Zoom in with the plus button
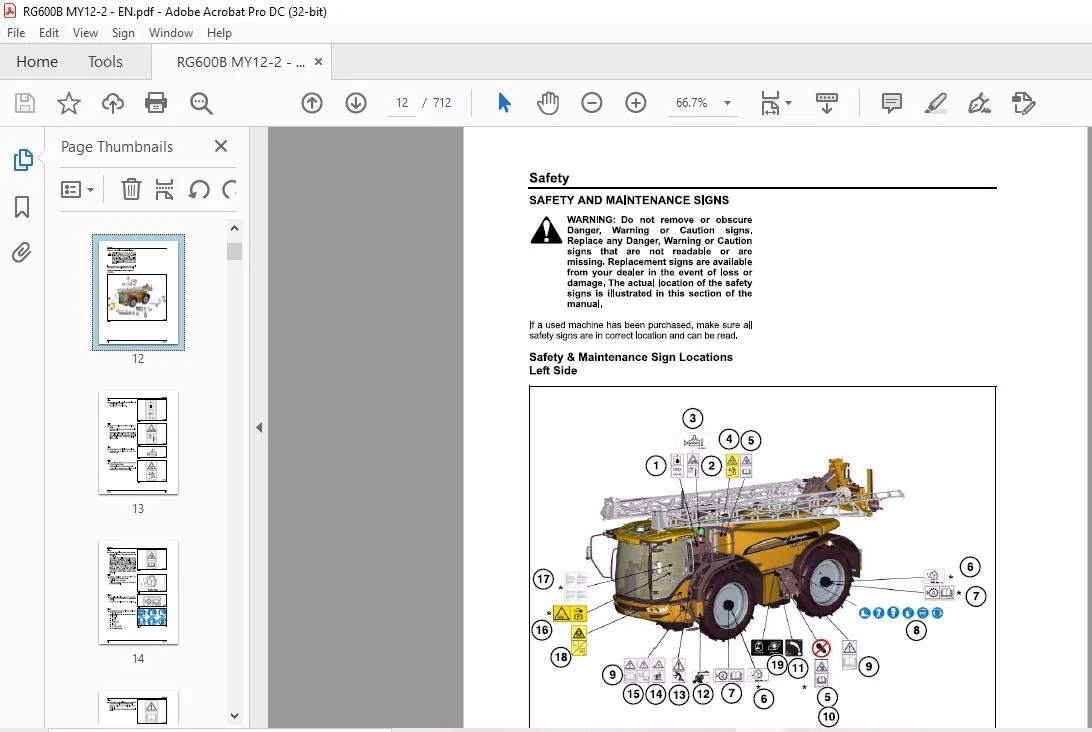 point(635,103)
